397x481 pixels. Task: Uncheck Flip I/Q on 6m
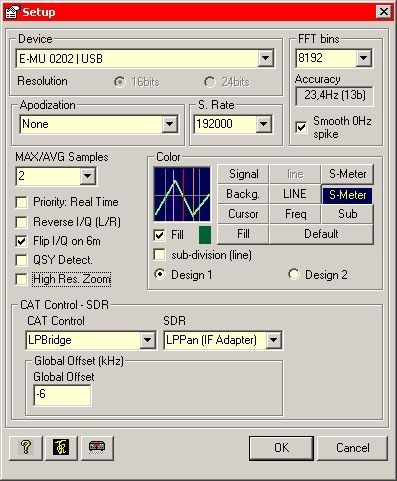21,241
